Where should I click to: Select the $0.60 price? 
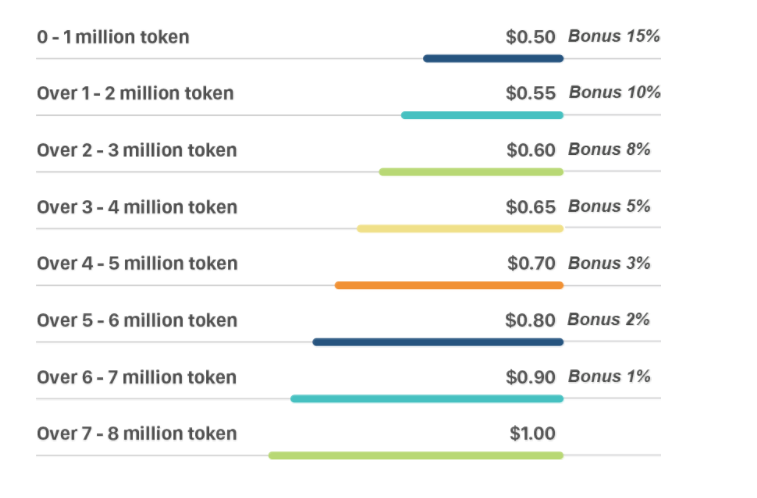click(x=531, y=150)
